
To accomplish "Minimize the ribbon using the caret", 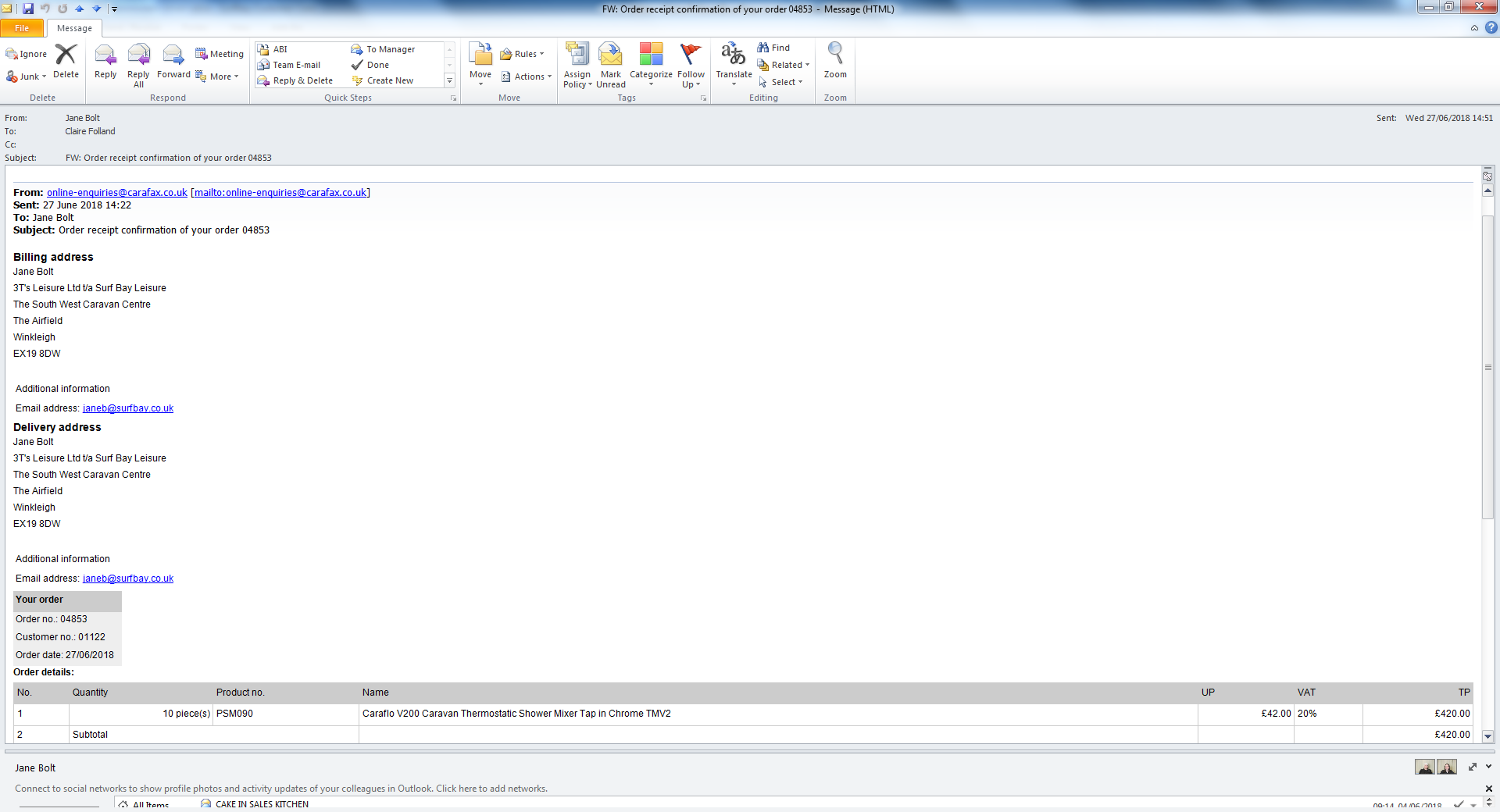I will pyautogui.click(x=1474, y=28).
